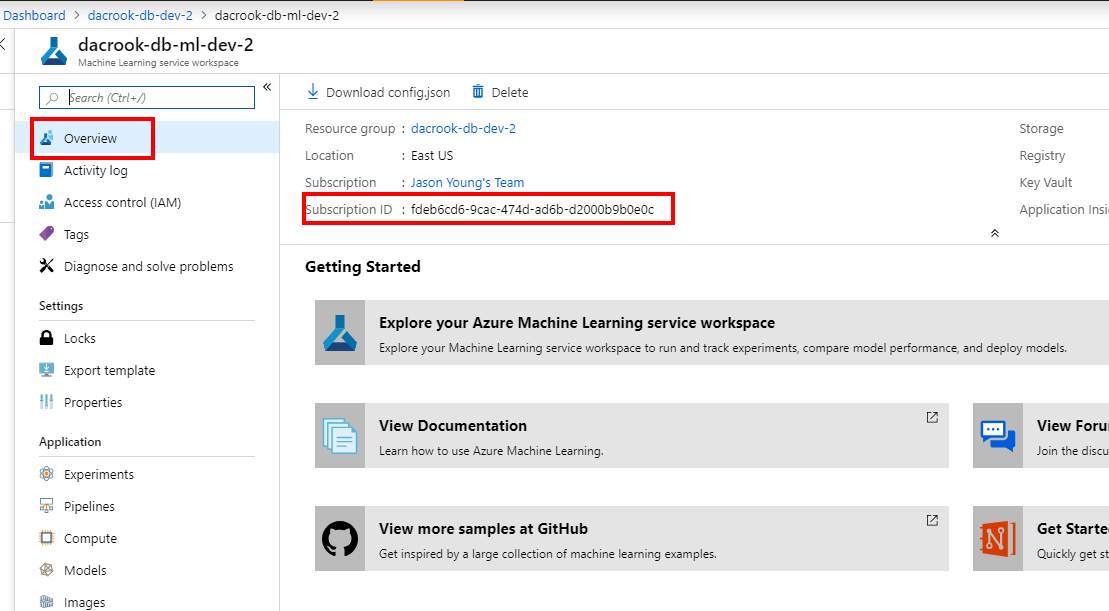
Task: Click the search magnifier icon
Action: (x=52, y=98)
